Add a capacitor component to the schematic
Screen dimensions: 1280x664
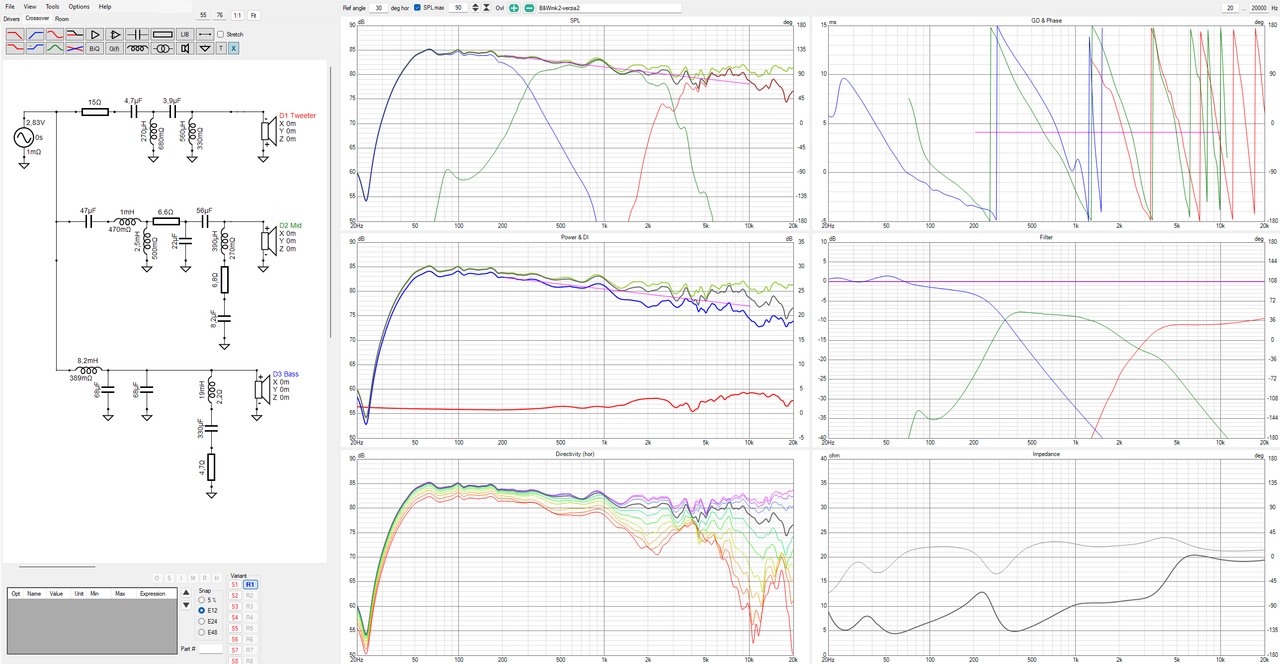pos(136,34)
